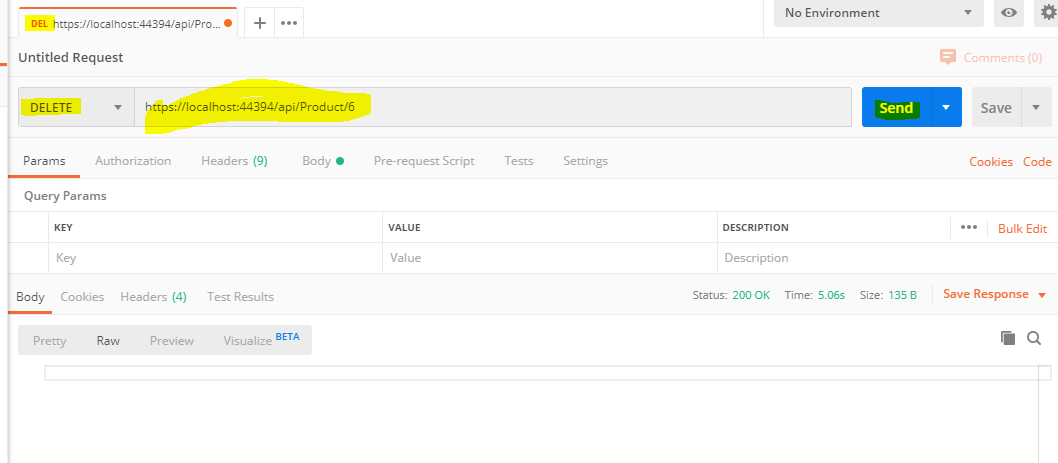Open the request Settings tab

pos(586,161)
